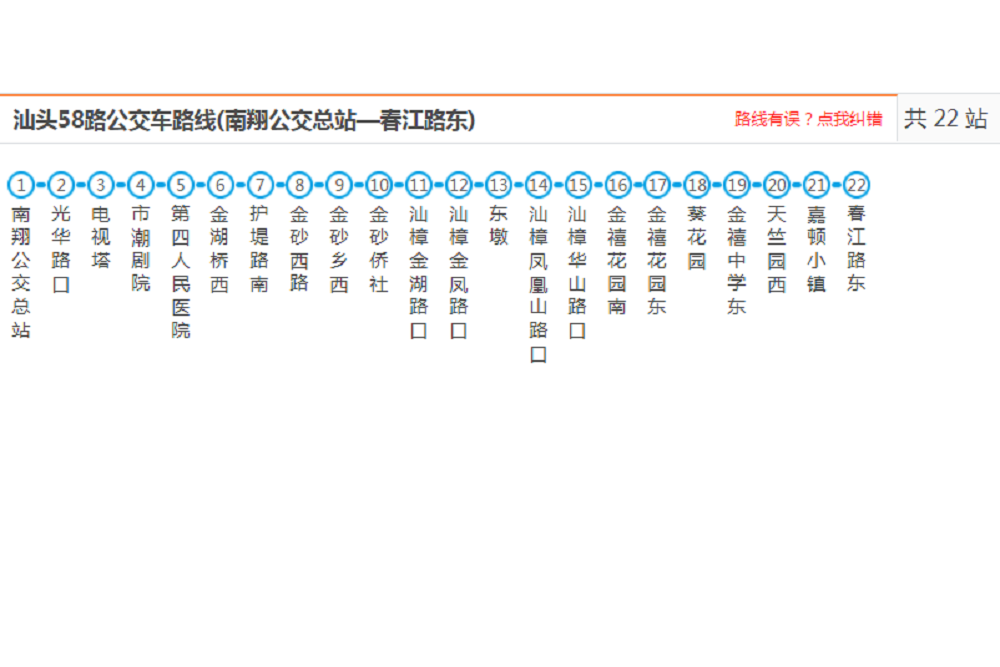Select the 汕樟金湖路口 stop name
The height and width of the screenshot is (667, 1000).
pyautogui.click(x=418, y=272)
